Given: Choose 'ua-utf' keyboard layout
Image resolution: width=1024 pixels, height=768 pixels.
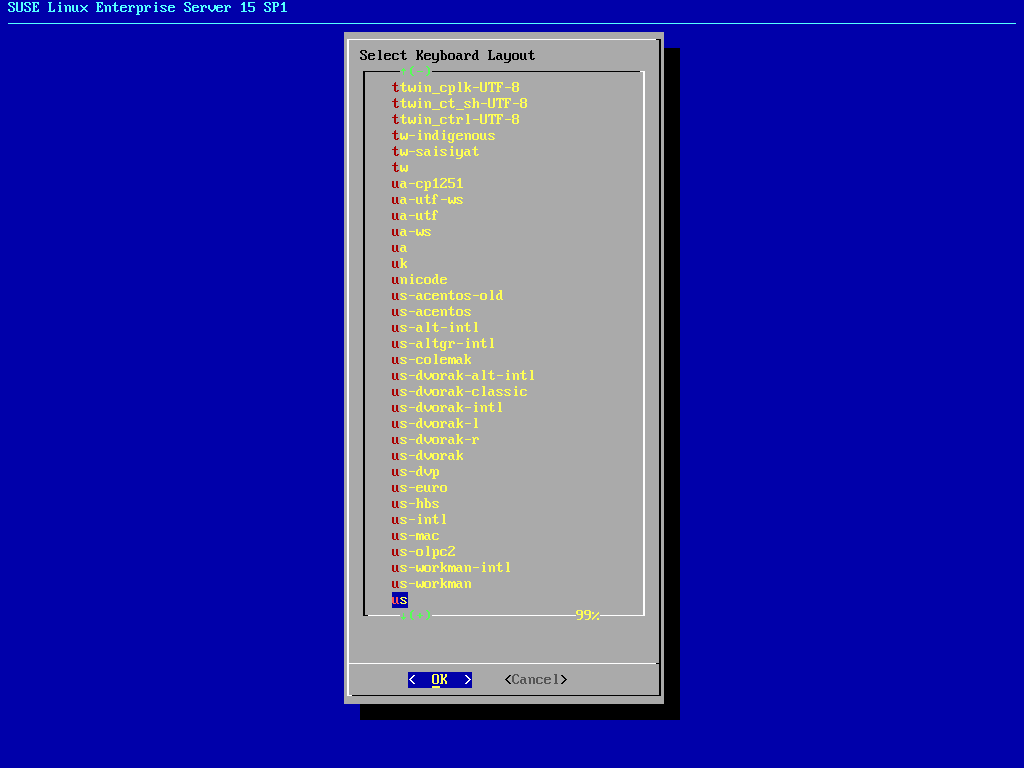Looking at the screenshot, I should click(x=416, y=216).
